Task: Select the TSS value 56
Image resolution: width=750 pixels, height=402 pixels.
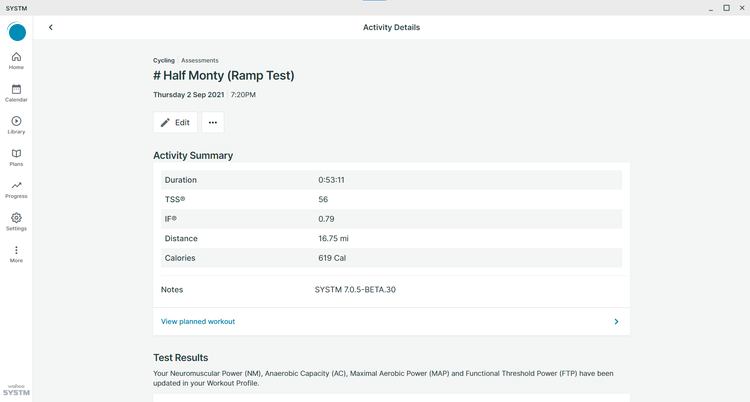Action: 323,200
